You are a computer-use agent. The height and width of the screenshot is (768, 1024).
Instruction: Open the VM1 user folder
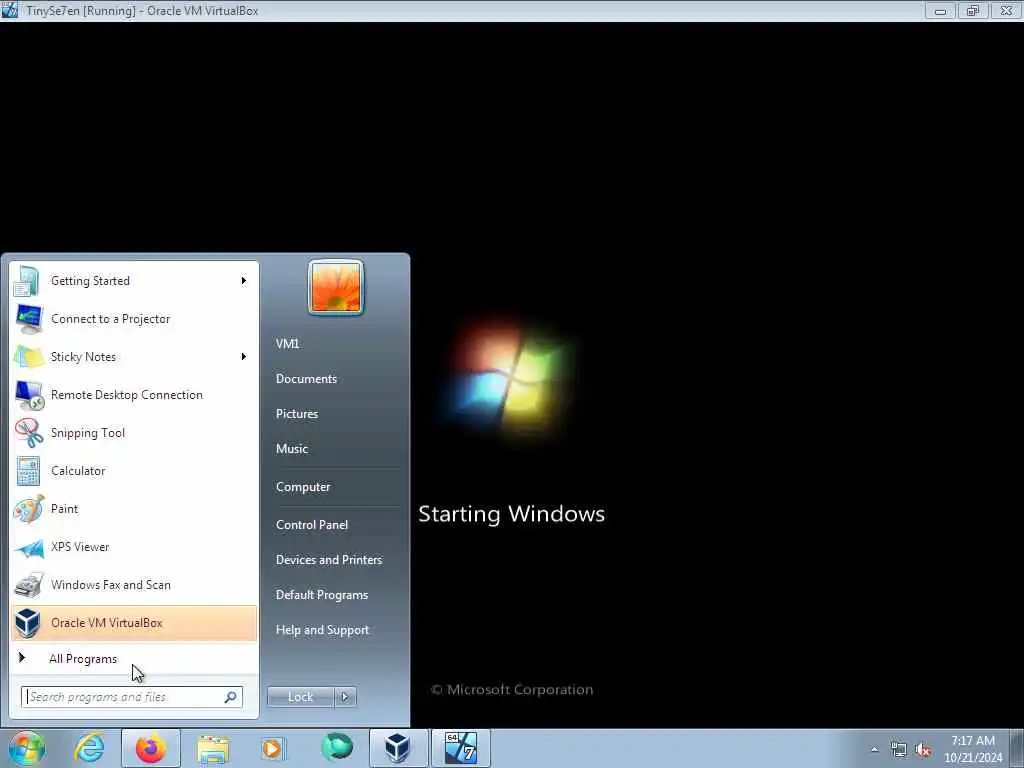(x=287, y=344)
